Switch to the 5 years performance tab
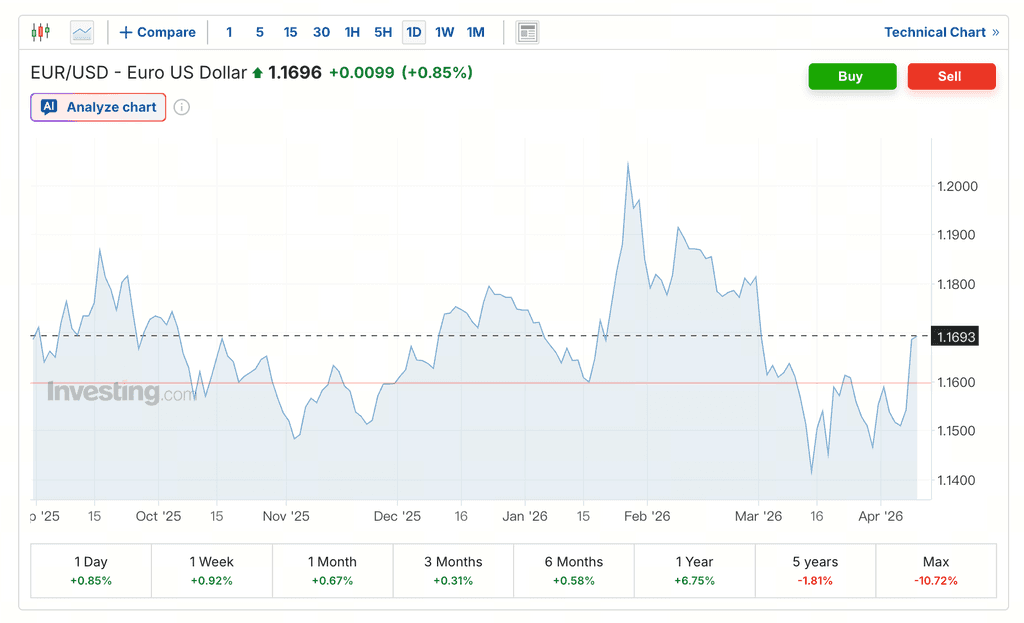1024x623 pixels. (815, 569)
